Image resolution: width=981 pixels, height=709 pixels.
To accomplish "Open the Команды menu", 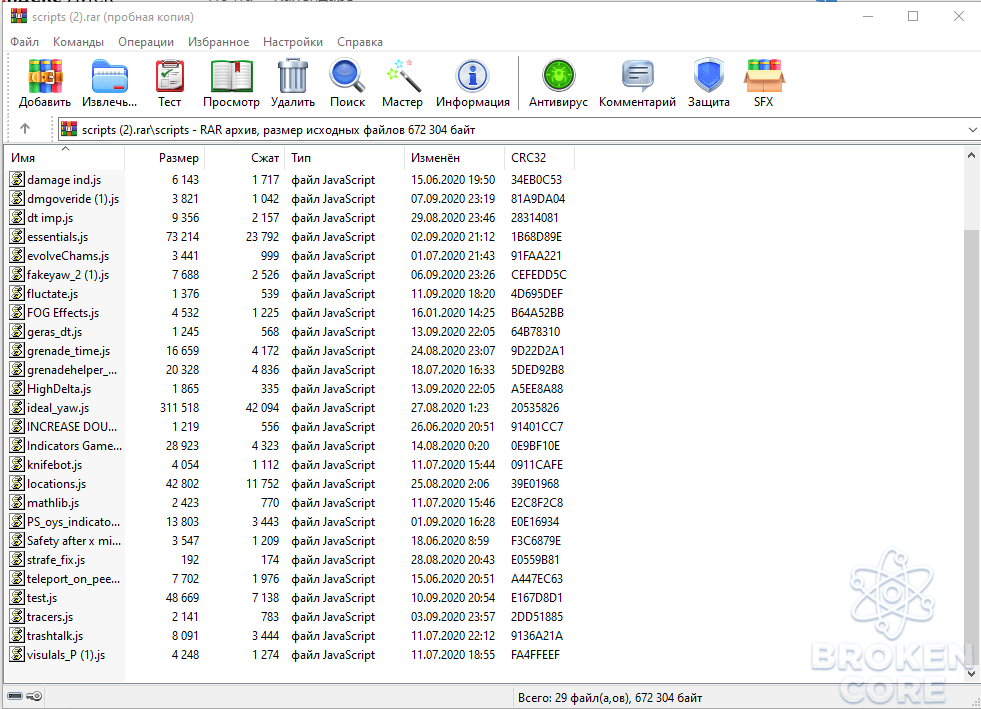I will click(x=78, y=42).
